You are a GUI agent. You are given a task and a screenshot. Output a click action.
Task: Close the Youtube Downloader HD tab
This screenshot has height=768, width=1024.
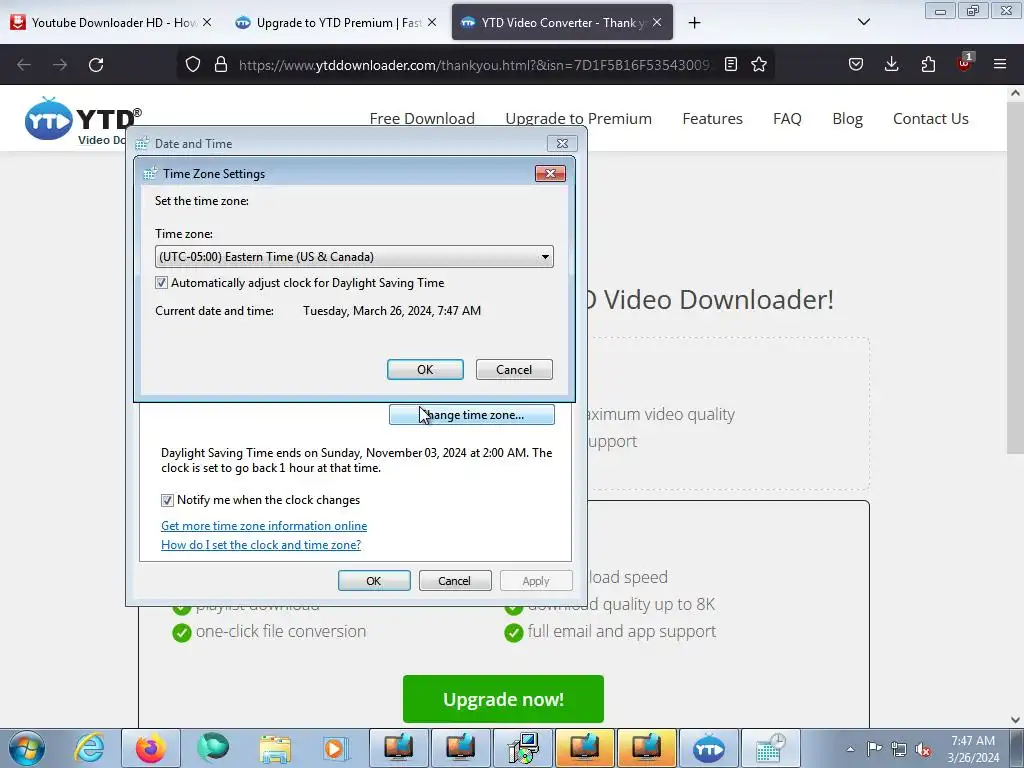[206, 22]
